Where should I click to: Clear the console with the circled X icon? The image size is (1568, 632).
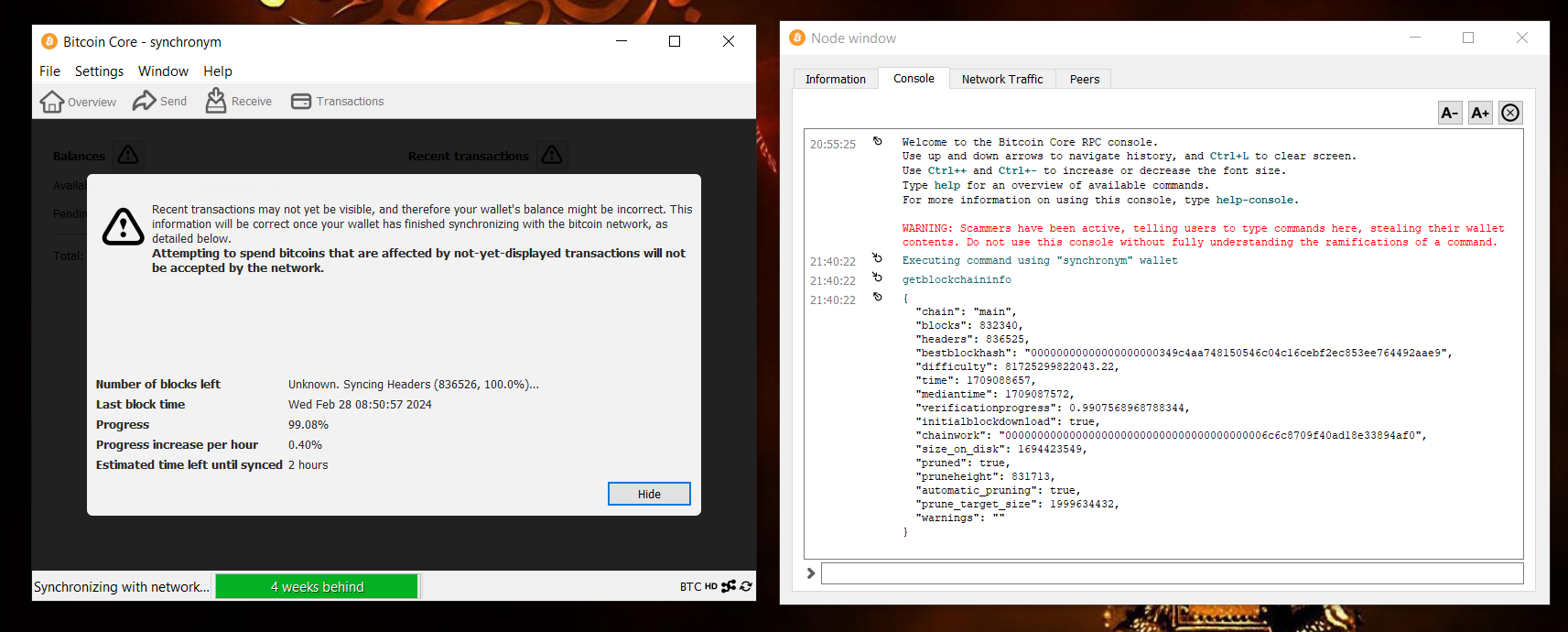tap(1510, 113)
